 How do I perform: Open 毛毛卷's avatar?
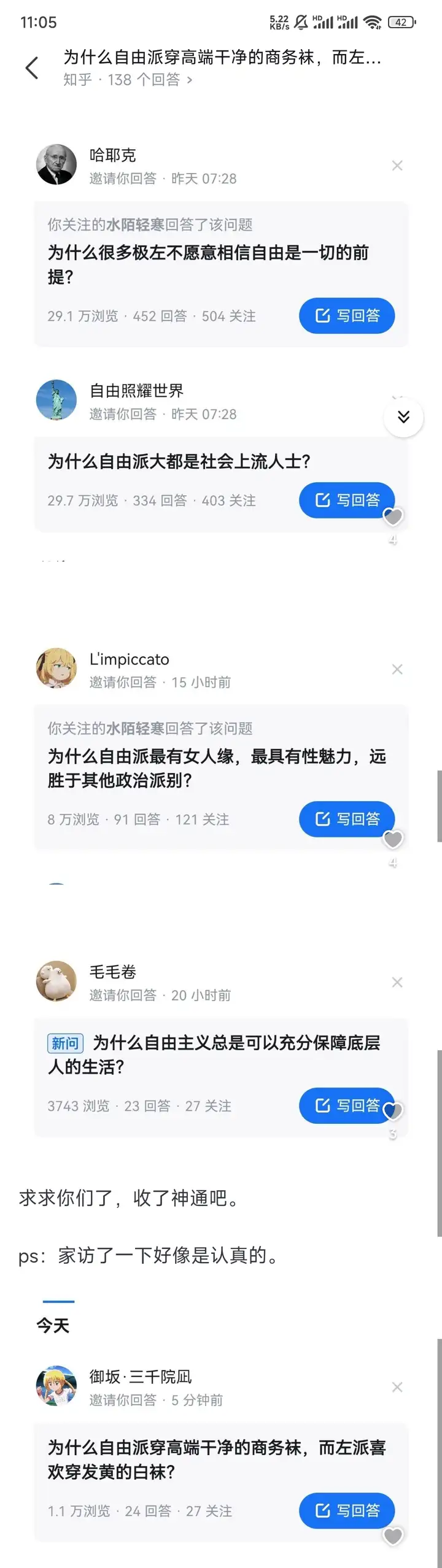pyautogui.click(x=56, y=981)
